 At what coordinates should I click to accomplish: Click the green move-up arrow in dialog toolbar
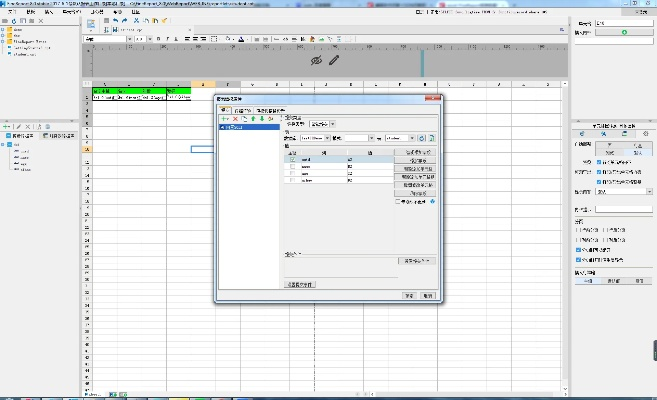click(252, 119)
